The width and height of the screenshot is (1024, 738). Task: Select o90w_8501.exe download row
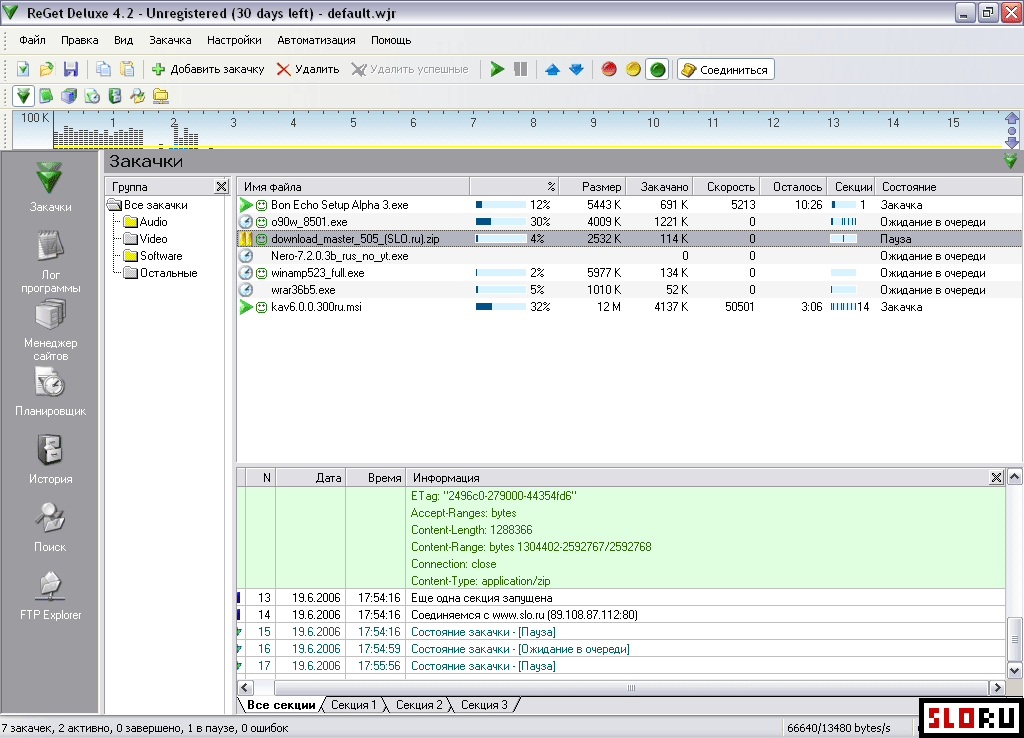(x=630, y=222)
